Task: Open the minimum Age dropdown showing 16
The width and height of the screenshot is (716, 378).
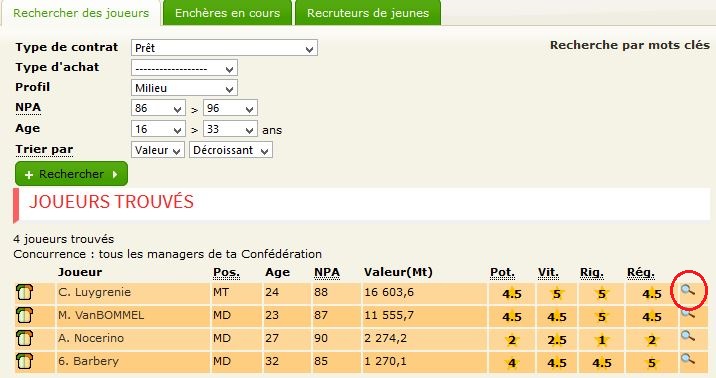Action: click(x=158, y=129)
